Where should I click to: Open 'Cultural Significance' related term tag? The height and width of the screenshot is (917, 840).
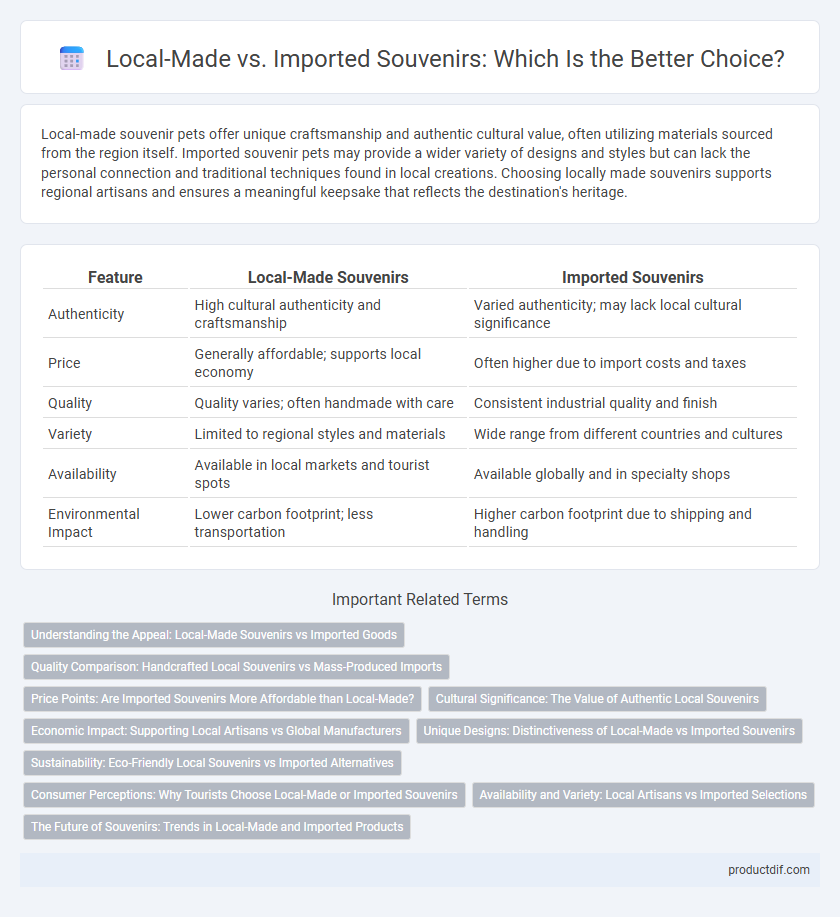click(x=597, y=699)
